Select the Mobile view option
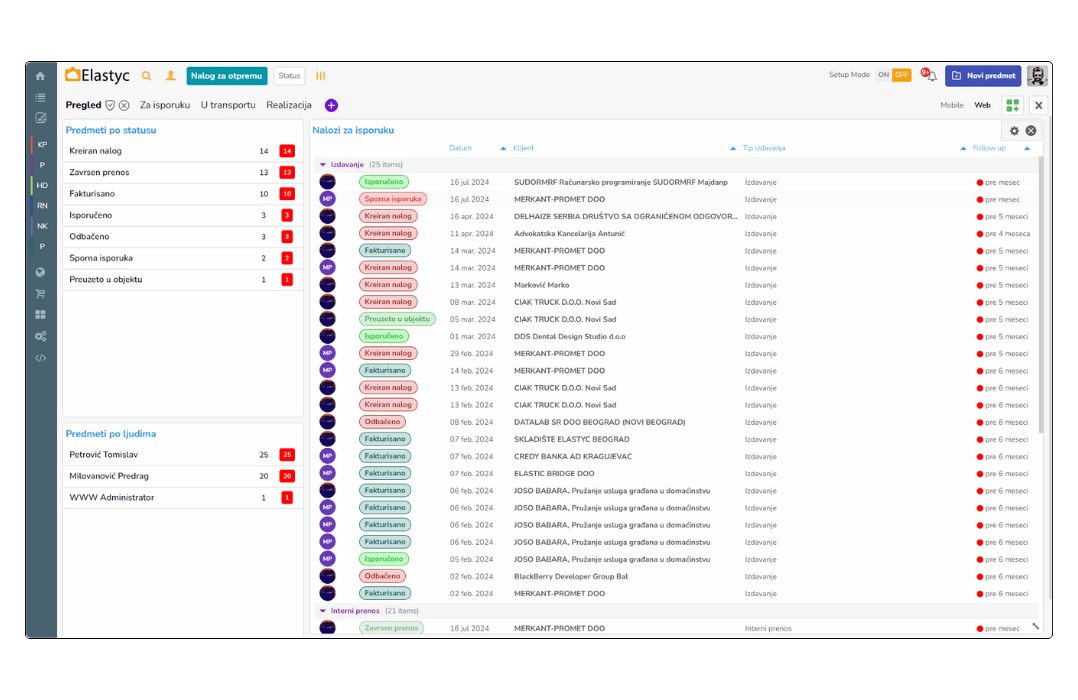The width and height of the screenshot is (1078, 700). (x=952, y=105)
